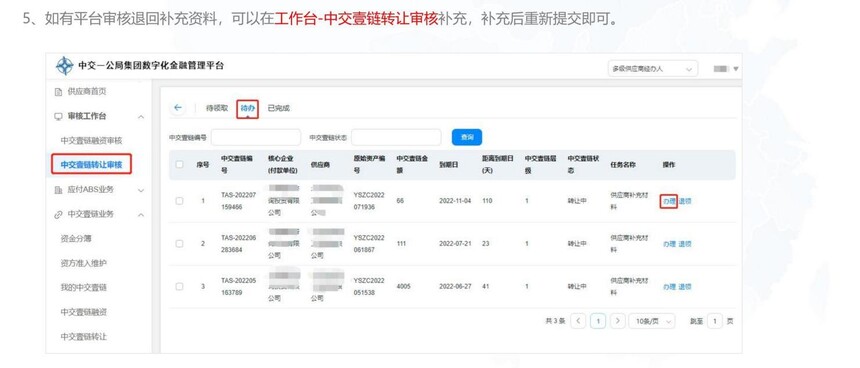Click amount value 4005

[403, 286]
